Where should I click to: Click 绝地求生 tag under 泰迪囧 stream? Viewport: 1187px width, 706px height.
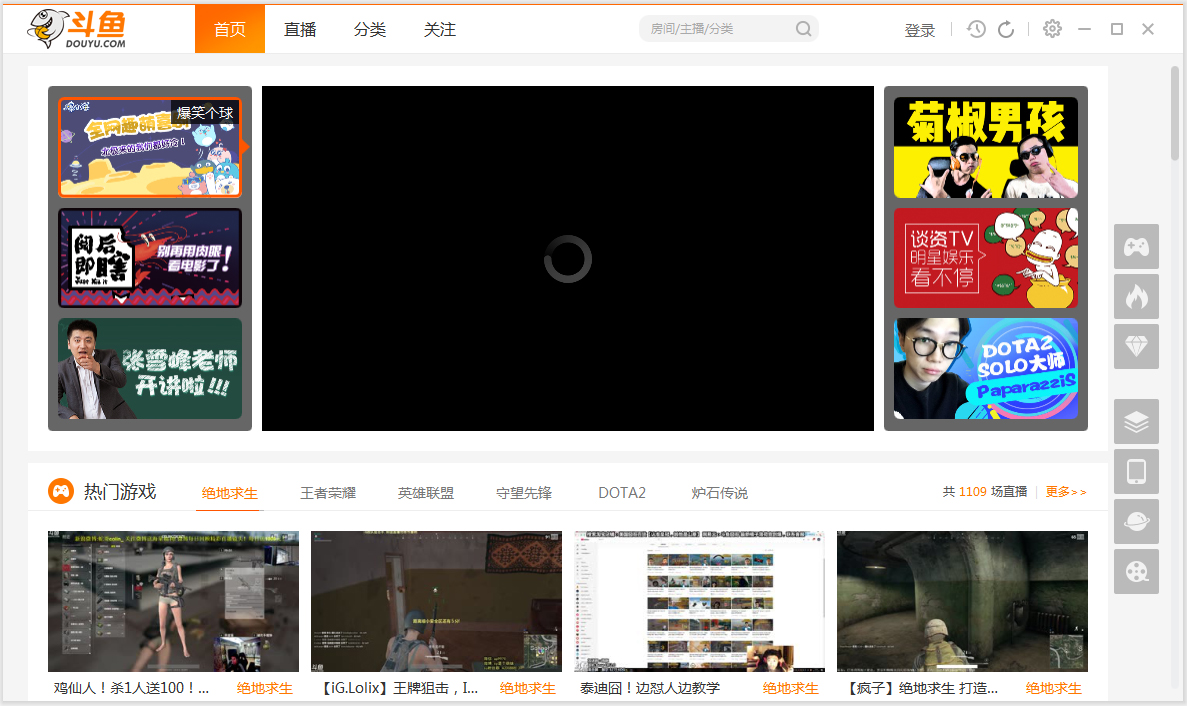[x=790, y=688]
